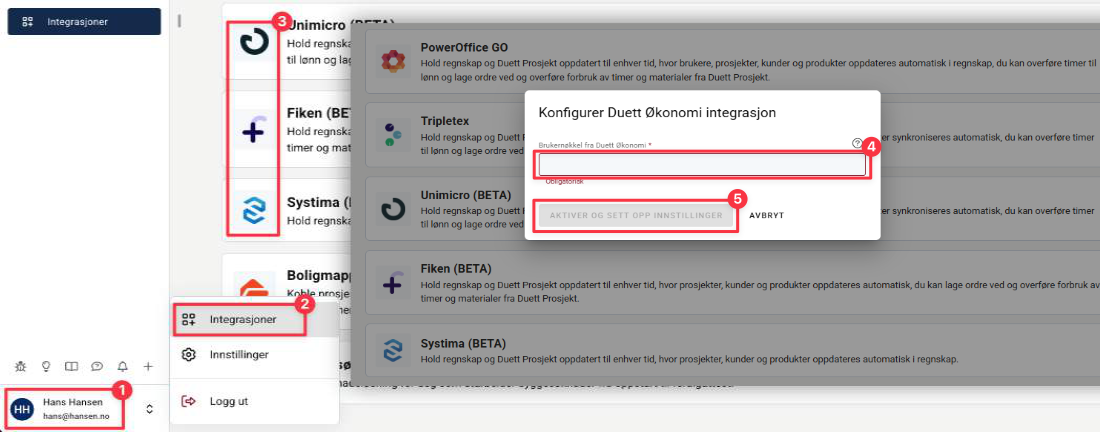Click the plus icon in sidebar footer
This screenshot has height=432, width=1100.
148,366
